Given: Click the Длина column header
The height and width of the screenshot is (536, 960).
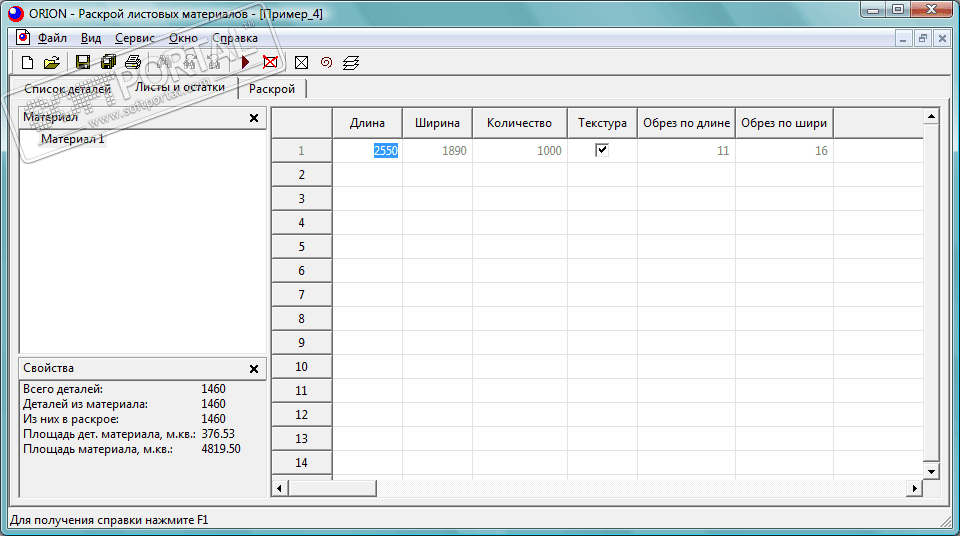Looking at the screenshot, I should pyautogui.click(x=367, y=123).
